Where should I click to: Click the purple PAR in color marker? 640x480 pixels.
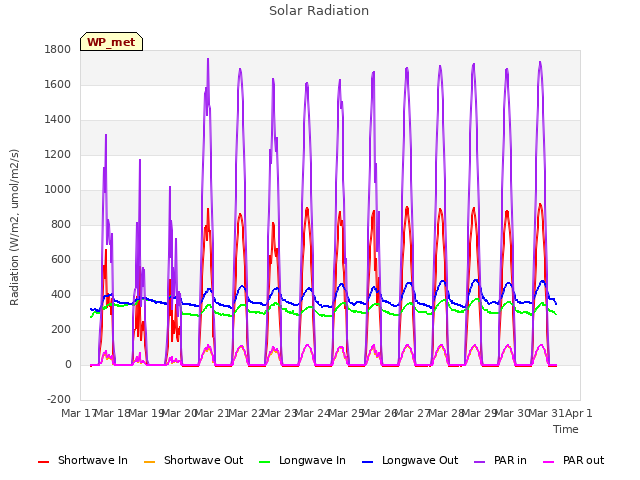point(480,462)
